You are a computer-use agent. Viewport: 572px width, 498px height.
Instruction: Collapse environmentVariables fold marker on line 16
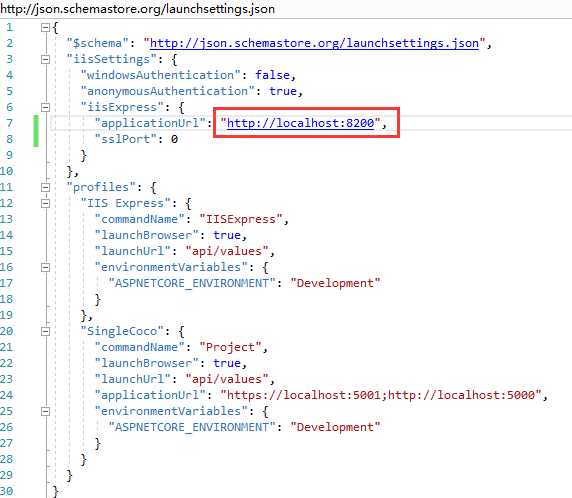coord(45,267)
